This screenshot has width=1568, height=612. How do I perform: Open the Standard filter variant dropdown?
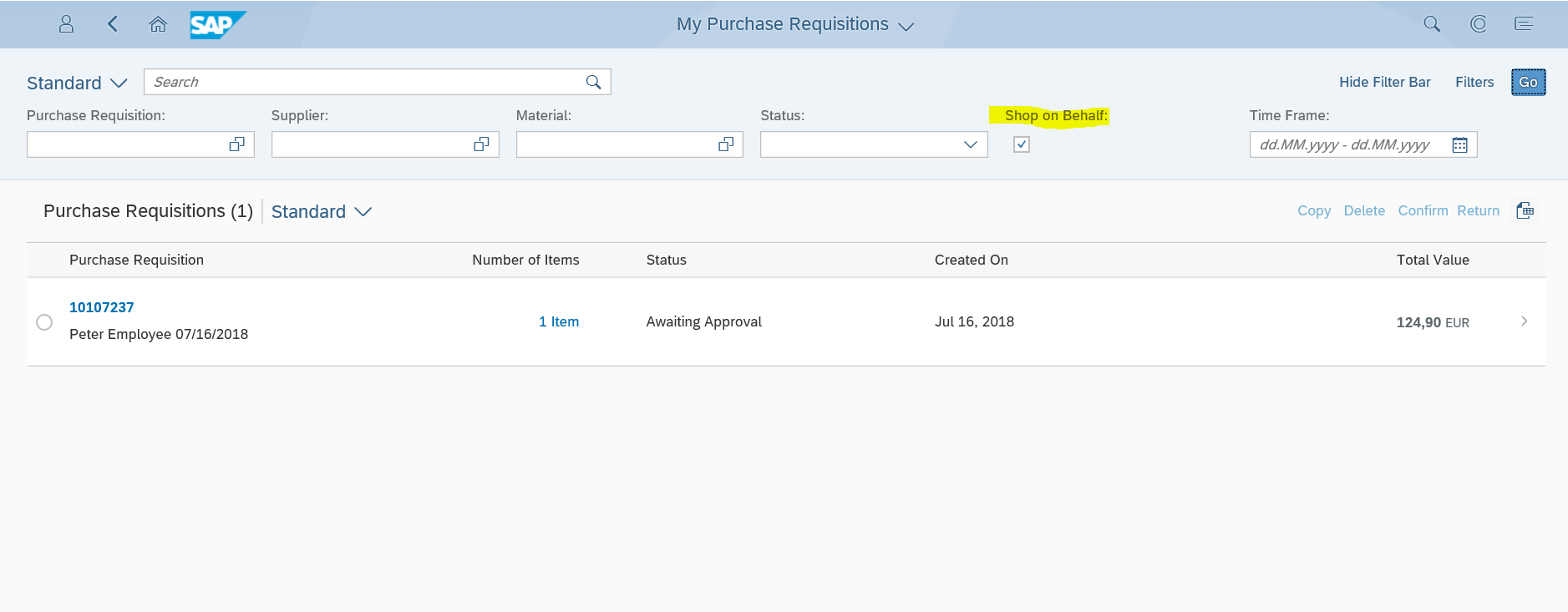click(x=77, y=83)
